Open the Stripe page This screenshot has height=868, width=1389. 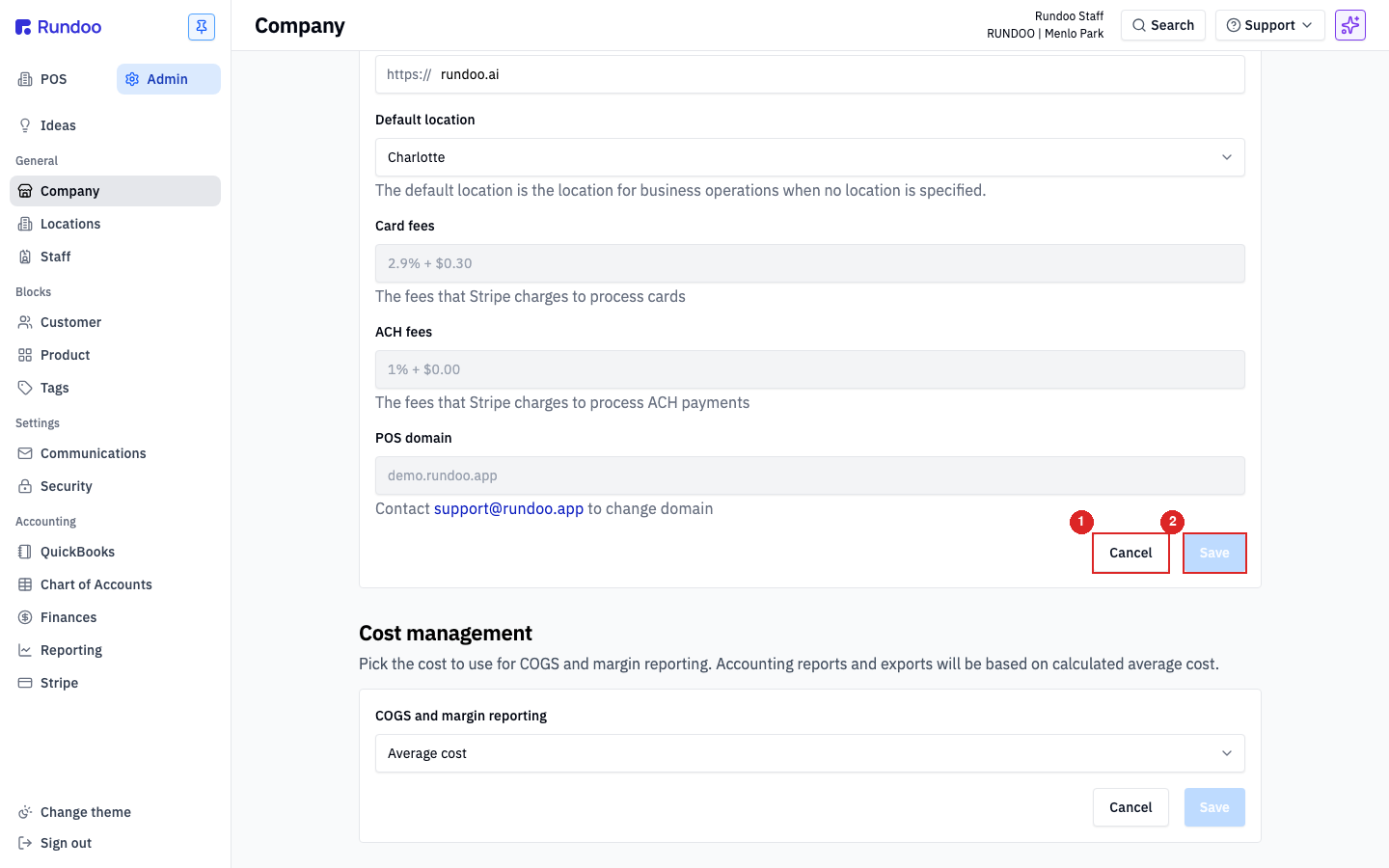[x=115, y=683]
